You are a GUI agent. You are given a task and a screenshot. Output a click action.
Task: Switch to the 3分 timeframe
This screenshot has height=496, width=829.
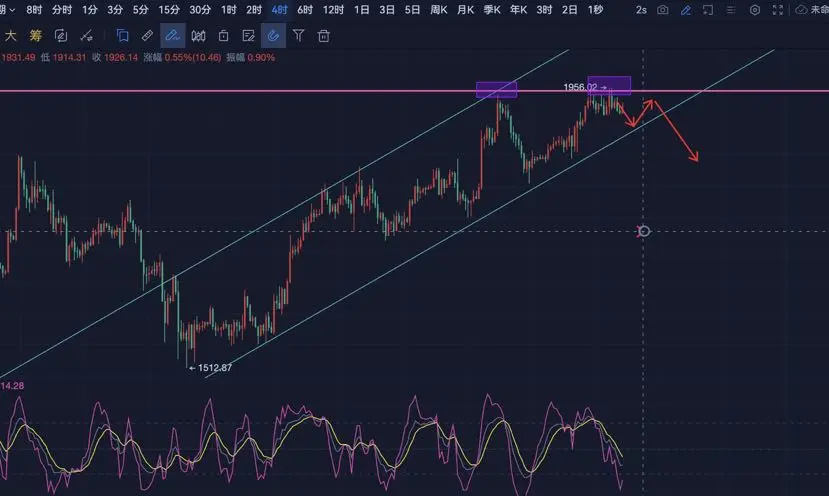pos(115,10)
